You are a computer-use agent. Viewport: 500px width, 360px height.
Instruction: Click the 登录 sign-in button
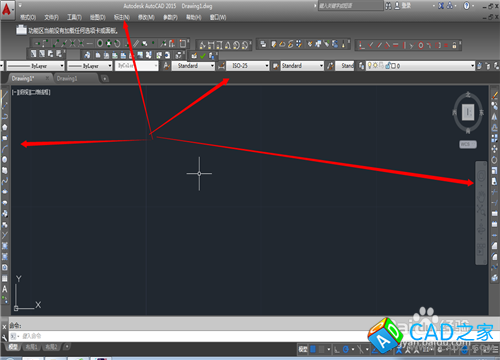pos(403,6)
